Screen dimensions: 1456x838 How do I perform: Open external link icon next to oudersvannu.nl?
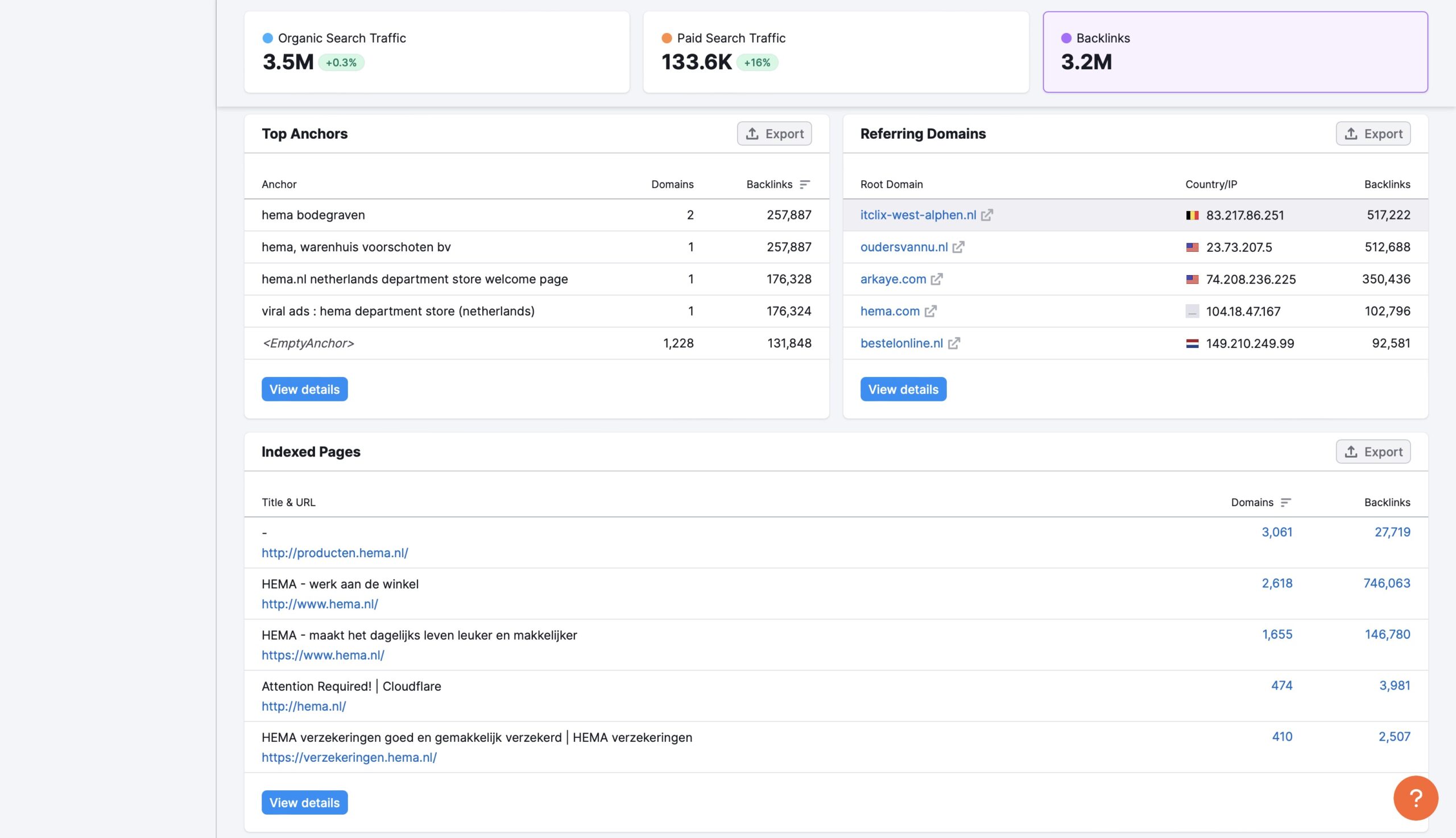coord(958,247)
